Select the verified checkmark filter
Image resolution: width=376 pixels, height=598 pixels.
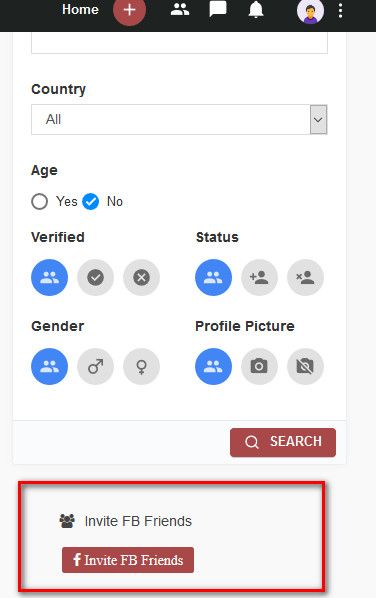coord(95,278)
